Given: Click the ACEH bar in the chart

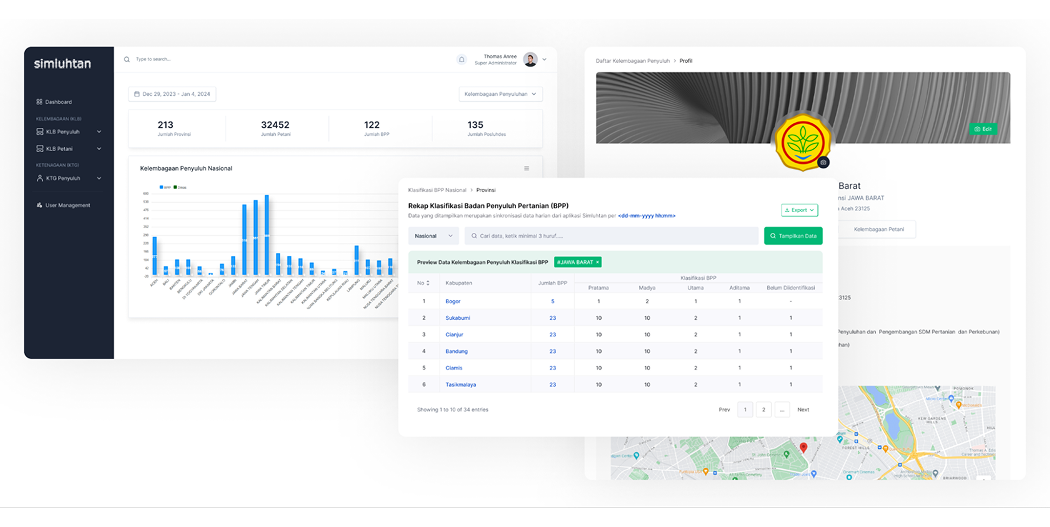Looking at the screenshot, I should [155, 256].
